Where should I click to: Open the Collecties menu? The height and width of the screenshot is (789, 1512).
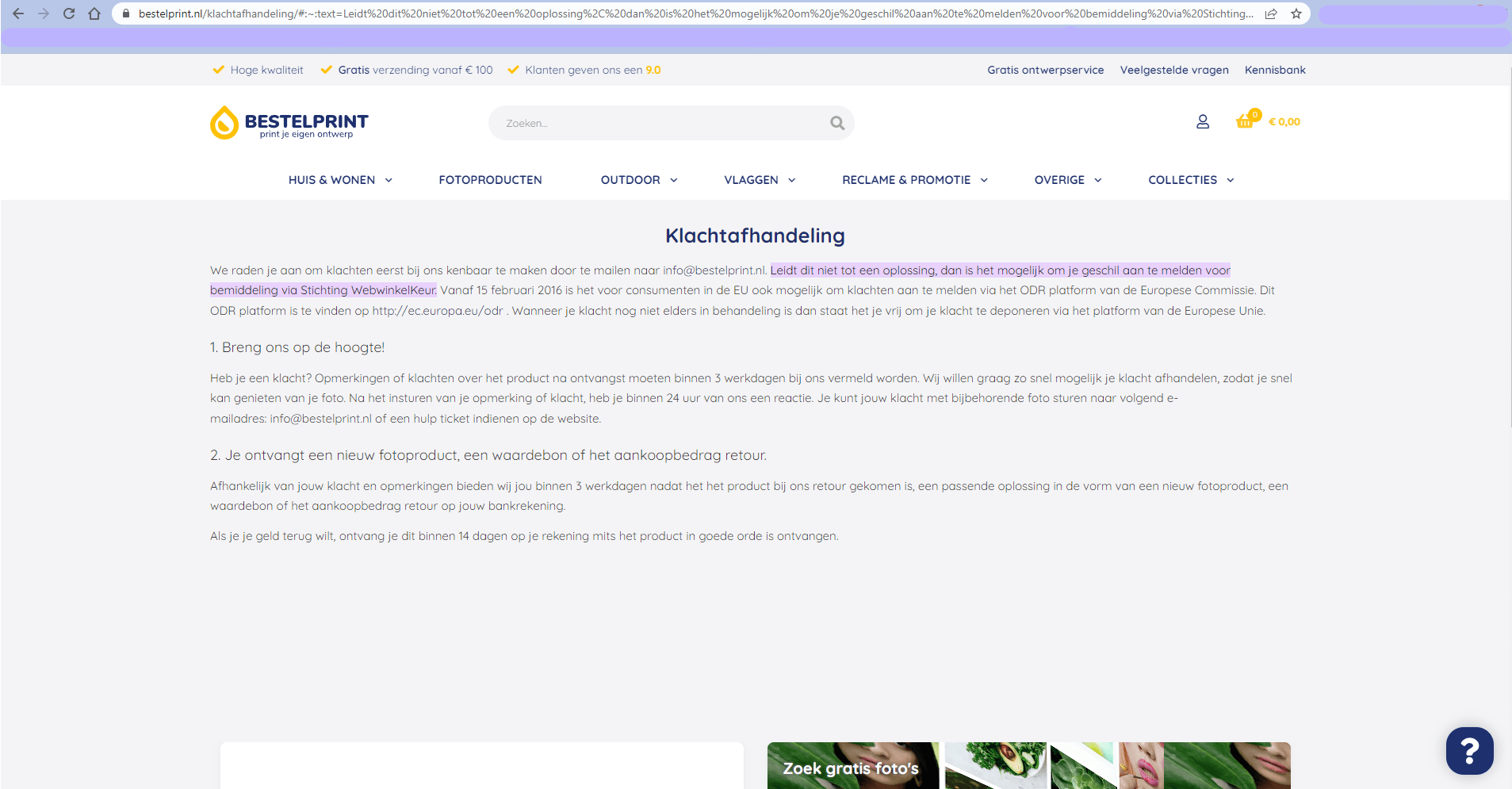point(1190,180)
